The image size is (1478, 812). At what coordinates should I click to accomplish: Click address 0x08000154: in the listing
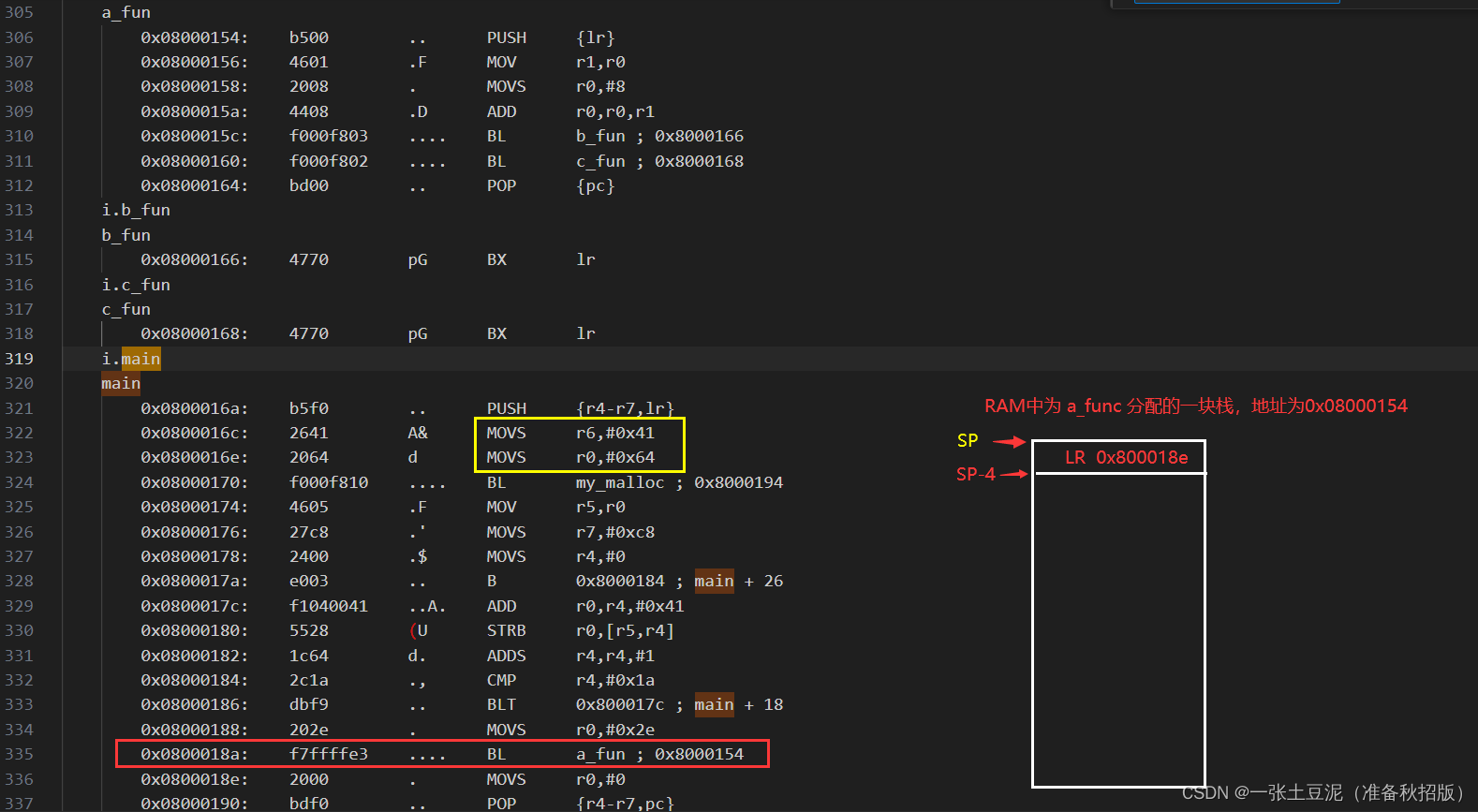click(x=195, y=37)
